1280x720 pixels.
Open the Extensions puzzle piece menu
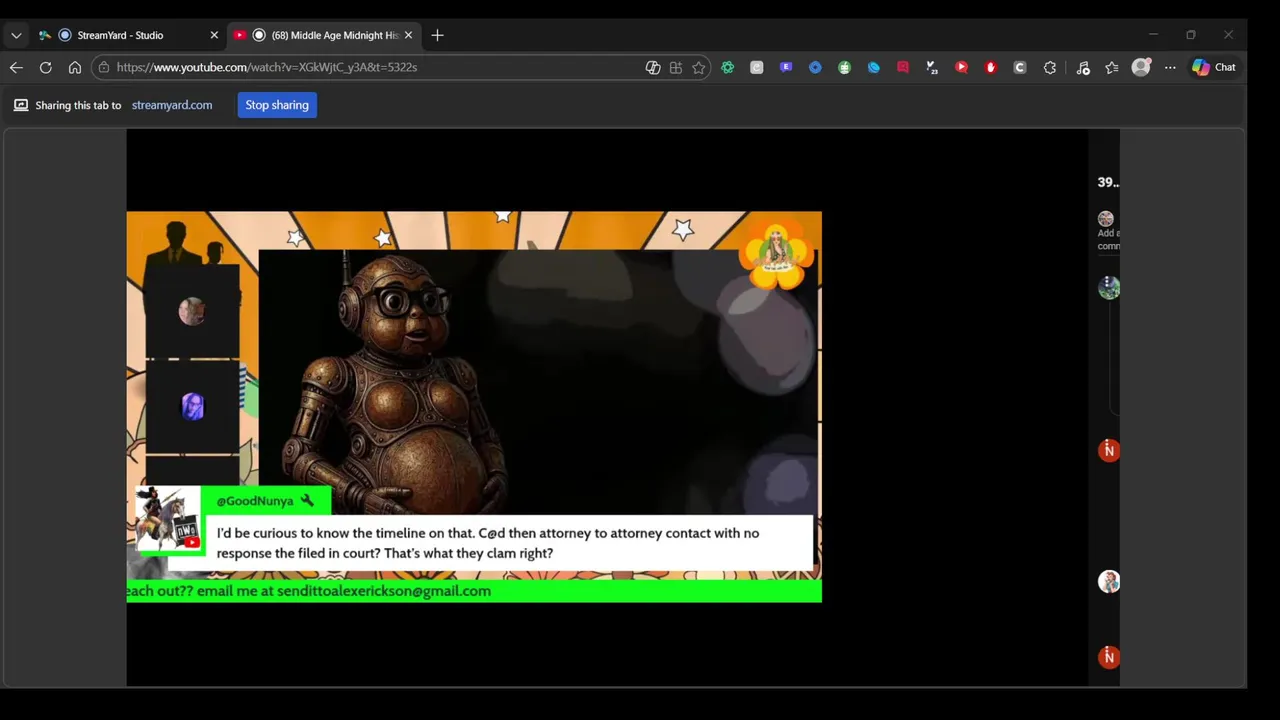click(x=1050, y=67)
